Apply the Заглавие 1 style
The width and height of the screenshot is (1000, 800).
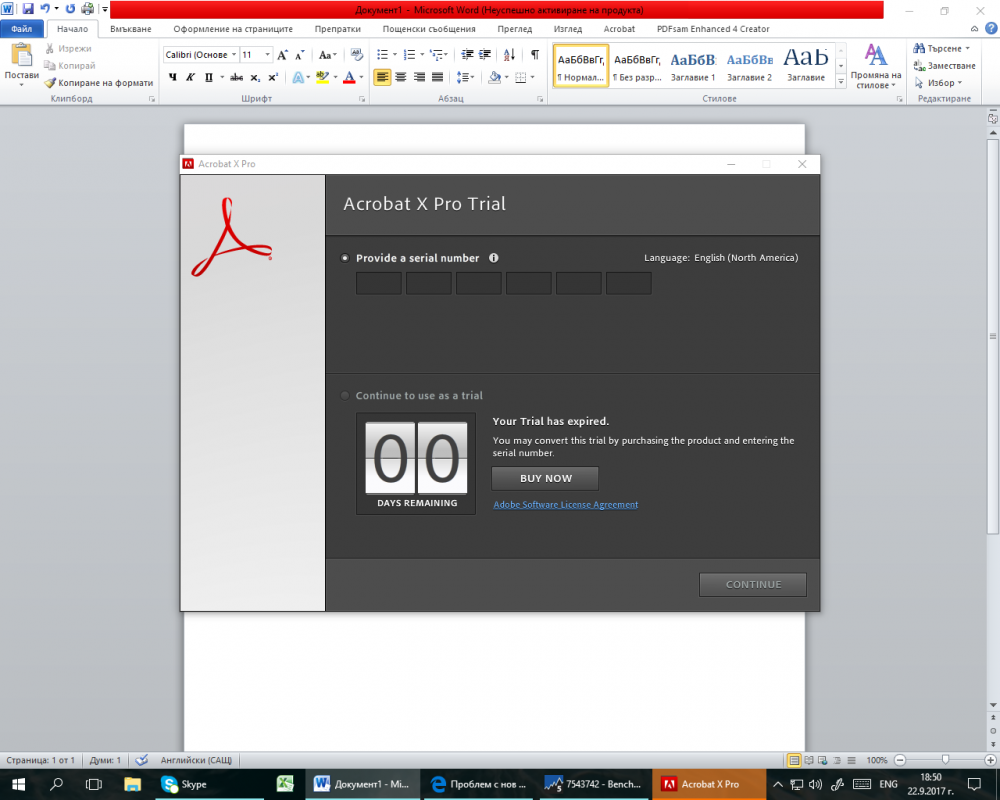point(693,66)
